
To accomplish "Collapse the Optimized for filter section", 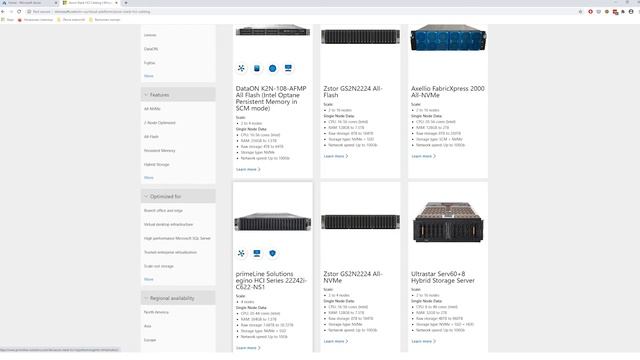I will (x=178, y=196).
